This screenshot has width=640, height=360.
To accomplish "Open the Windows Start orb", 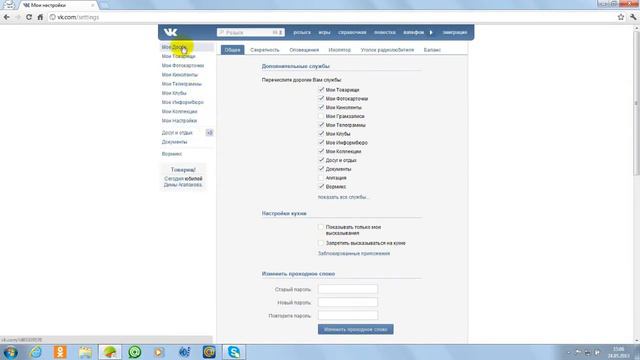I will coord(11,352).
